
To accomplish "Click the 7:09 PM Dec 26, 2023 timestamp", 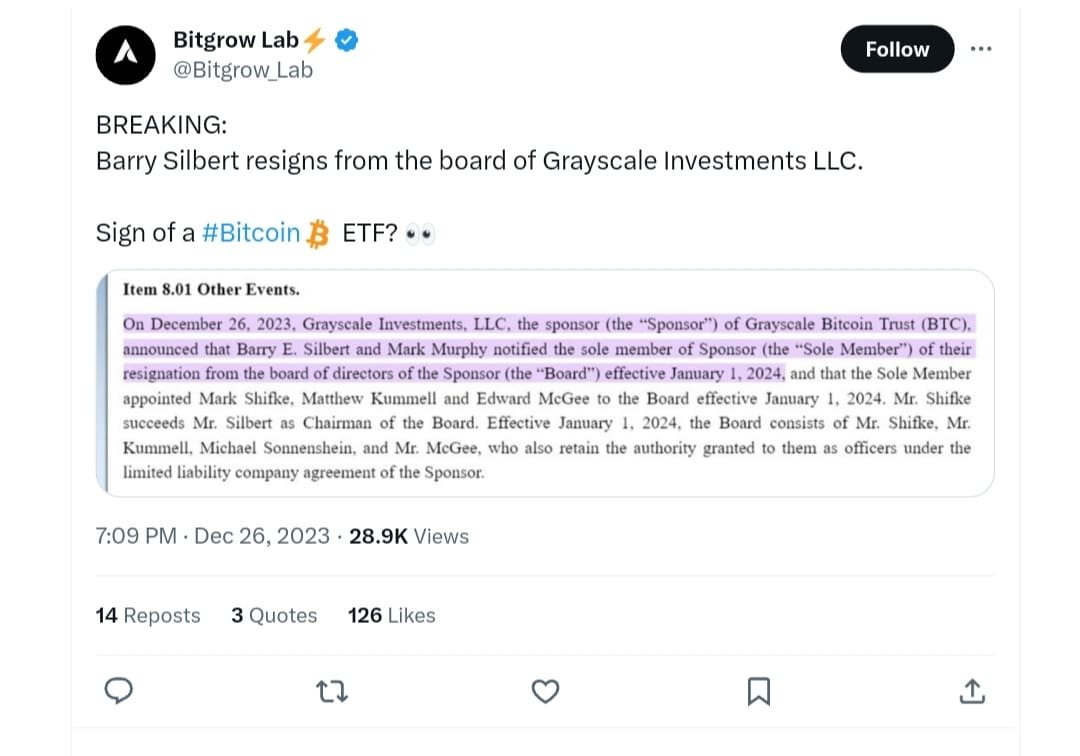I will coord(212,536).
